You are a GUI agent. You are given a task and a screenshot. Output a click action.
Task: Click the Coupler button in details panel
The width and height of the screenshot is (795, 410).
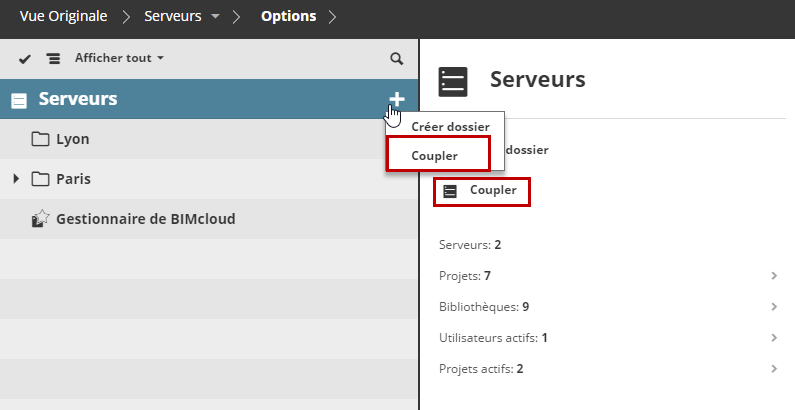point(482,190)
